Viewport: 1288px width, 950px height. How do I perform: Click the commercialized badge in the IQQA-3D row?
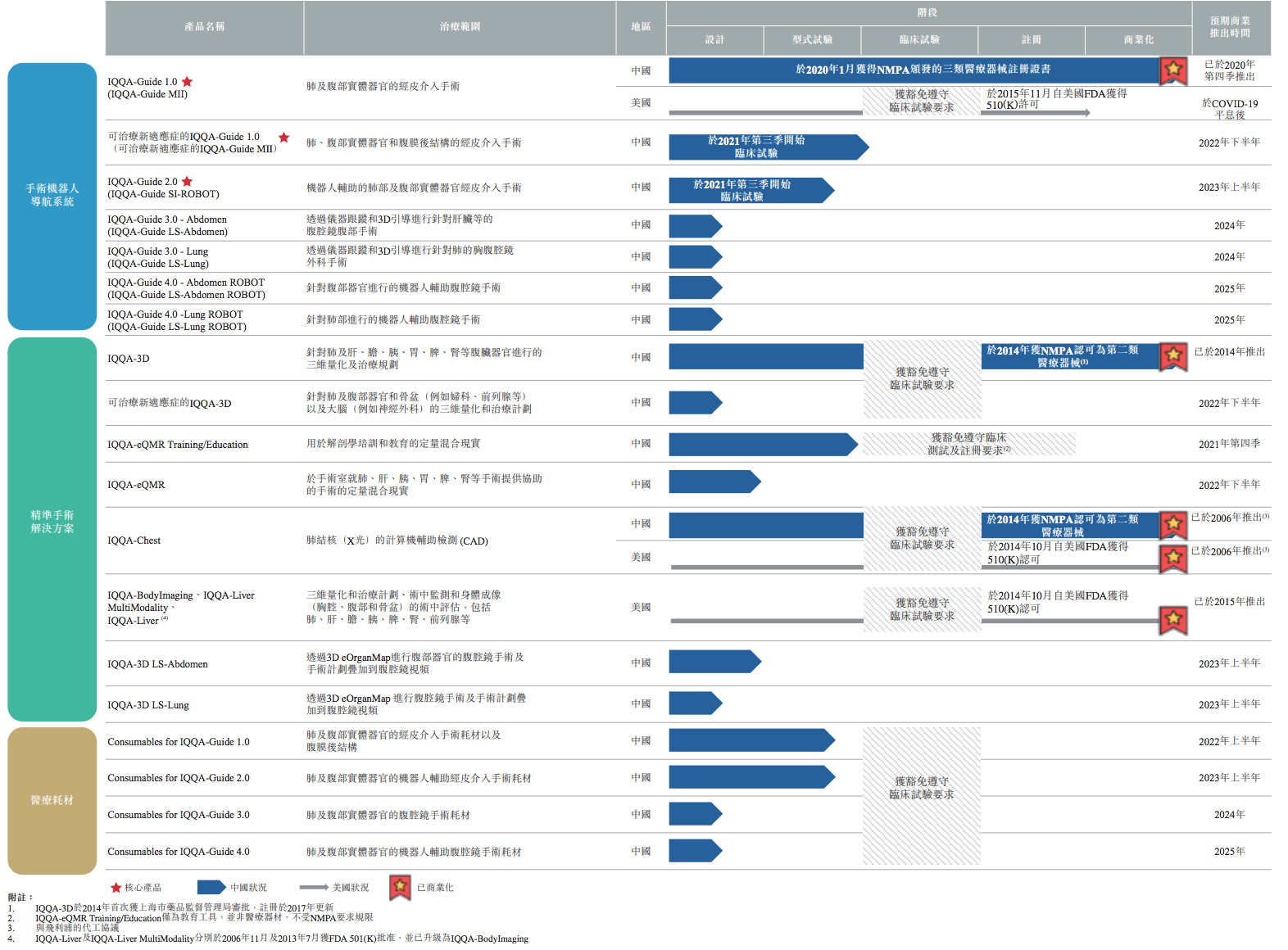(x=1173, y=356)
